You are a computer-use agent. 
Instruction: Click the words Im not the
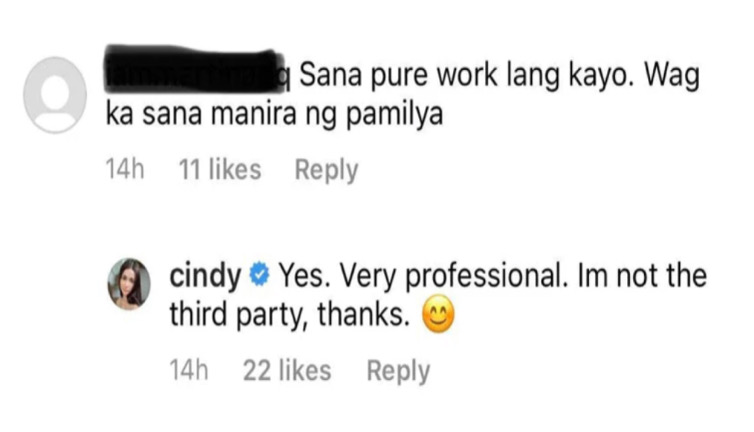tap(642, 276)
